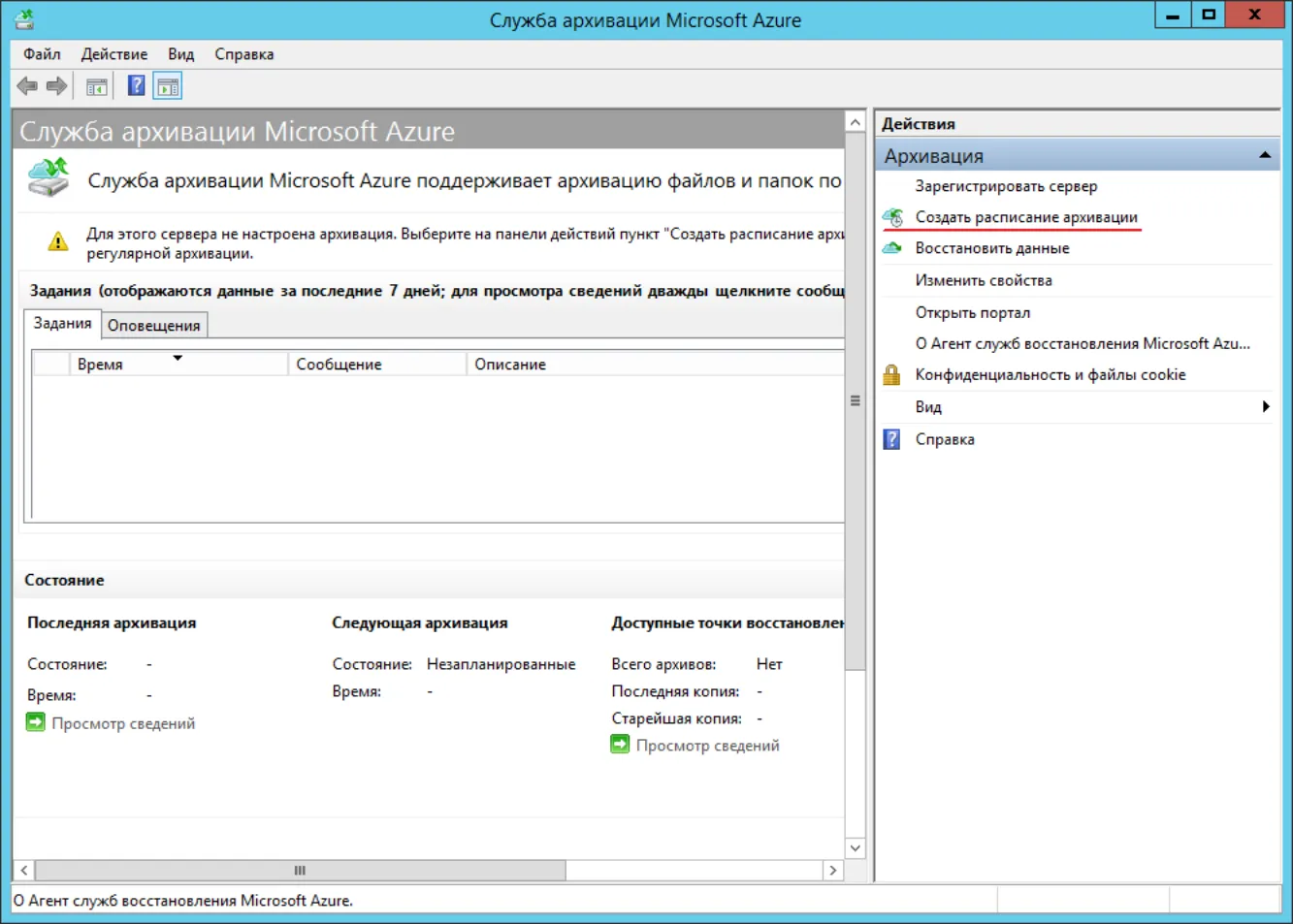Toggle the Action pane toolbar icon
The image size is (1293, 924).
tap(168, 87)
